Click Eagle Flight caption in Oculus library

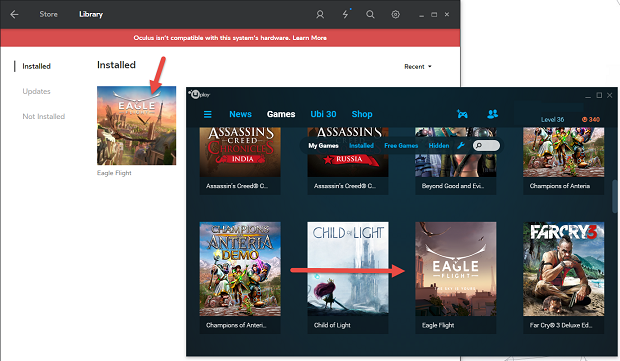point(114,173)
